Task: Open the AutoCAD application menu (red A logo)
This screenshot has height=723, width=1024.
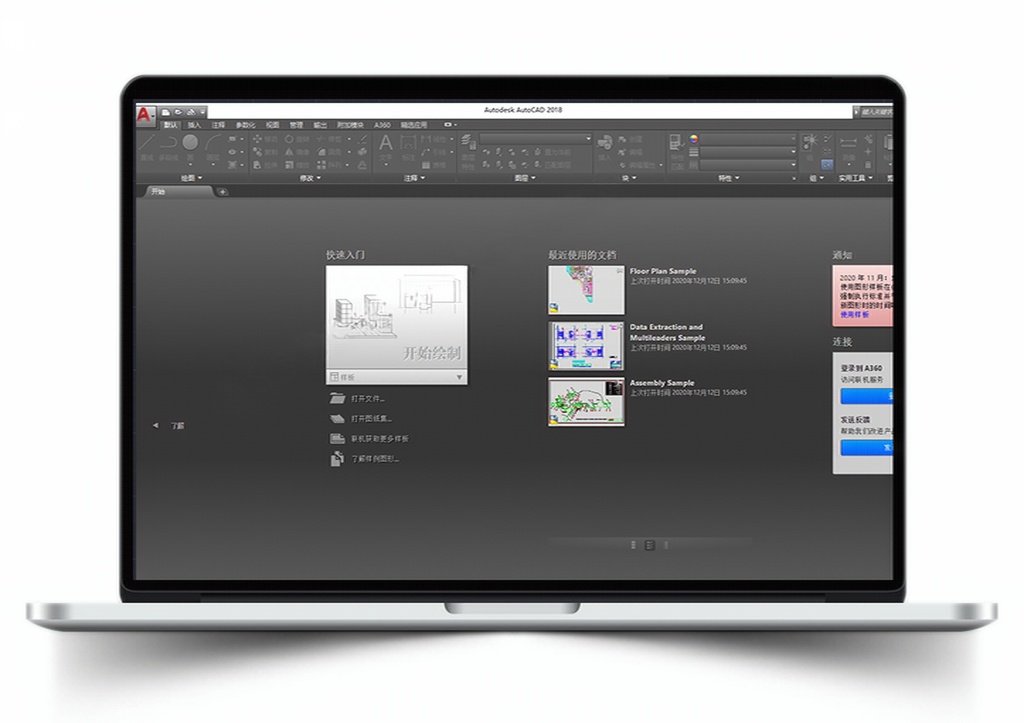Action: pos(145,114)
